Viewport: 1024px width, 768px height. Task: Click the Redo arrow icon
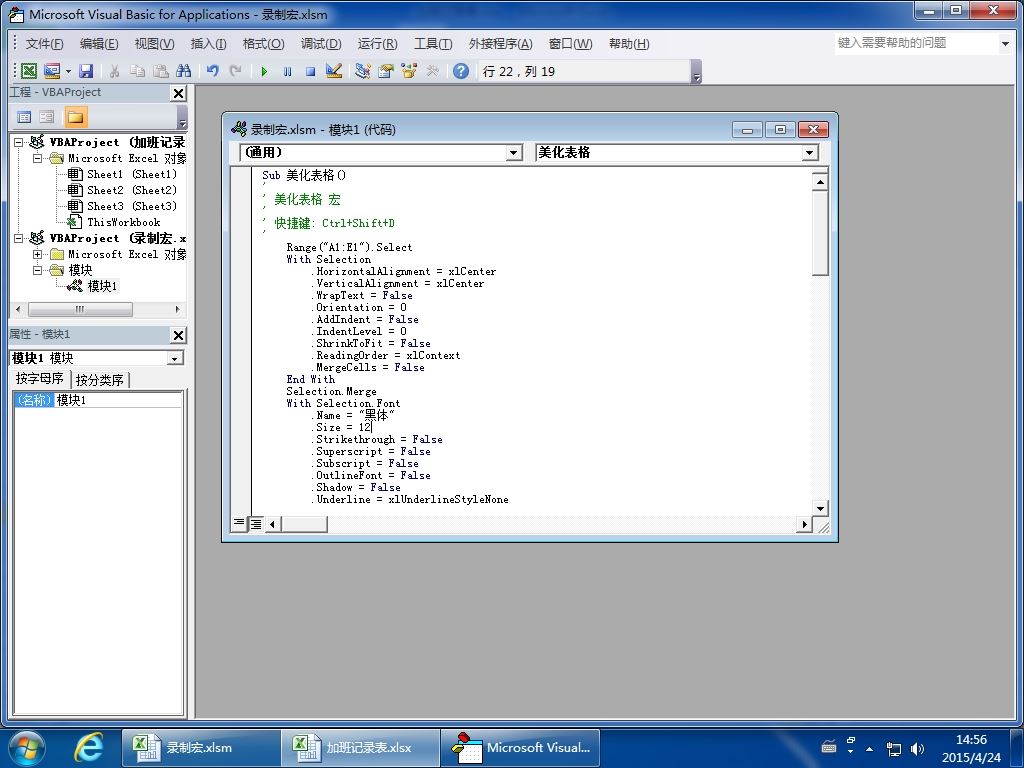(x=236, y=71)
